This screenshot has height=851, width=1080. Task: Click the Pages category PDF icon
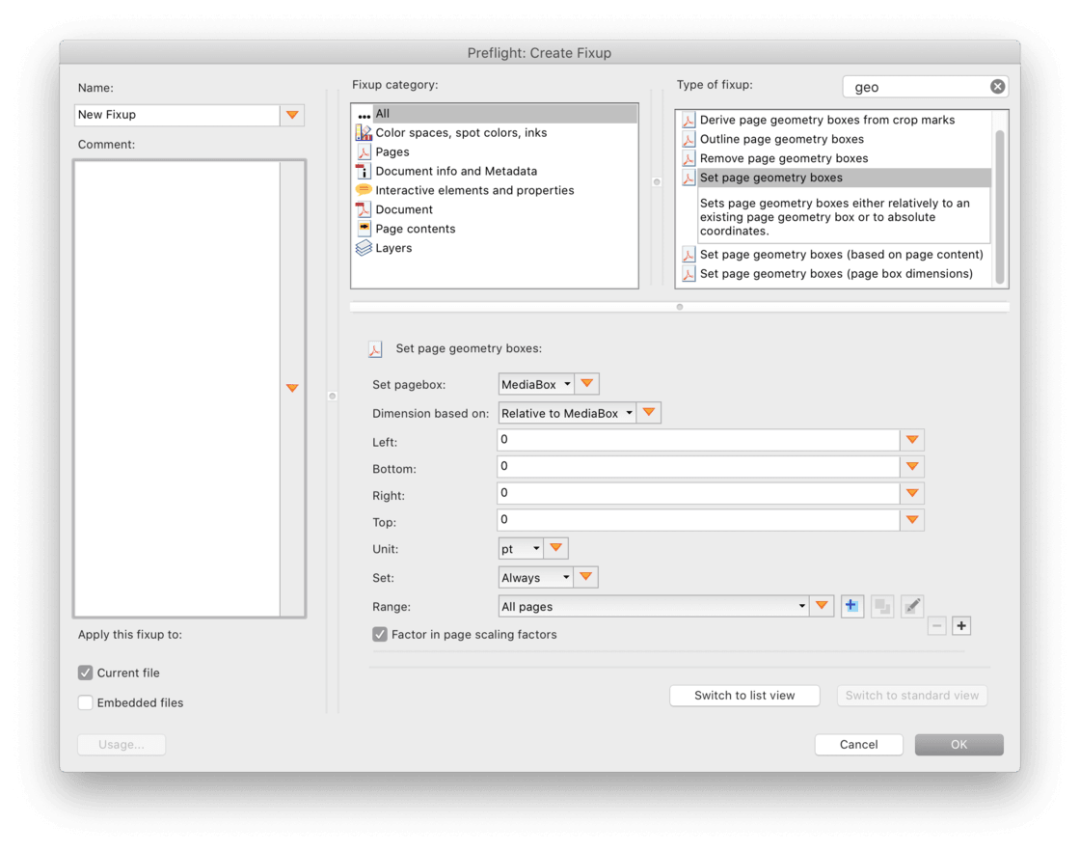(x=364, y=151)
